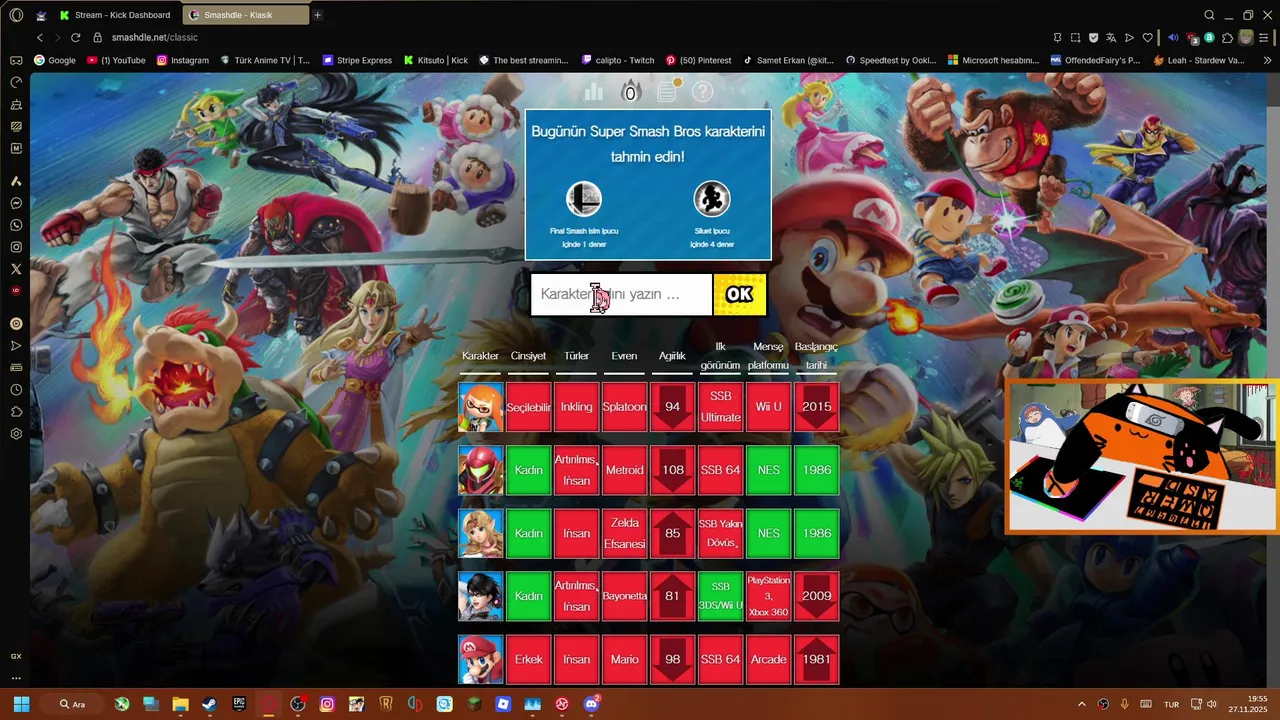Screen dimensions: 1280x720
Task: Go back to the previous page
Action: click(x=40, y=37)
